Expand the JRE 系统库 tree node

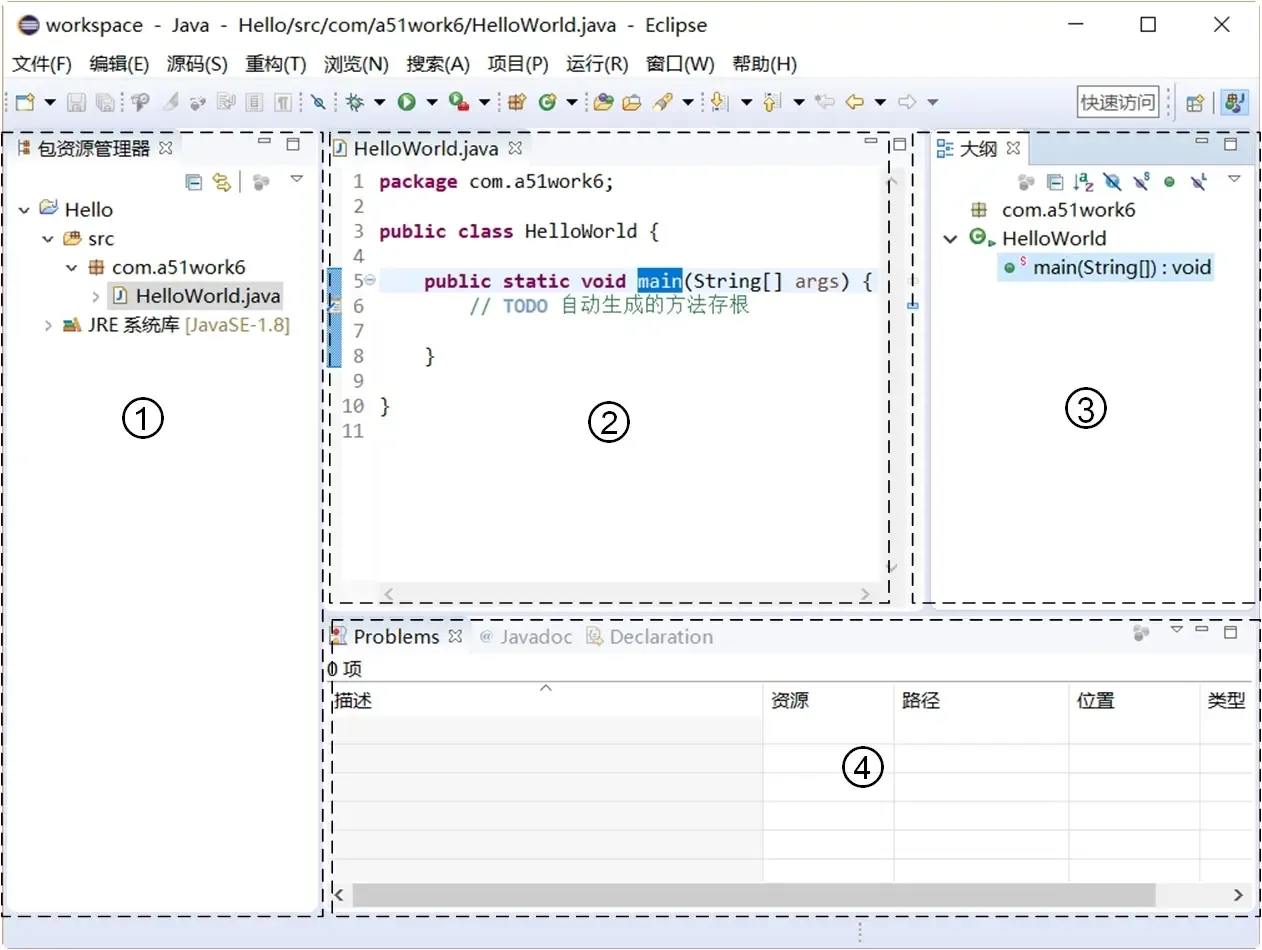point(48,325)
